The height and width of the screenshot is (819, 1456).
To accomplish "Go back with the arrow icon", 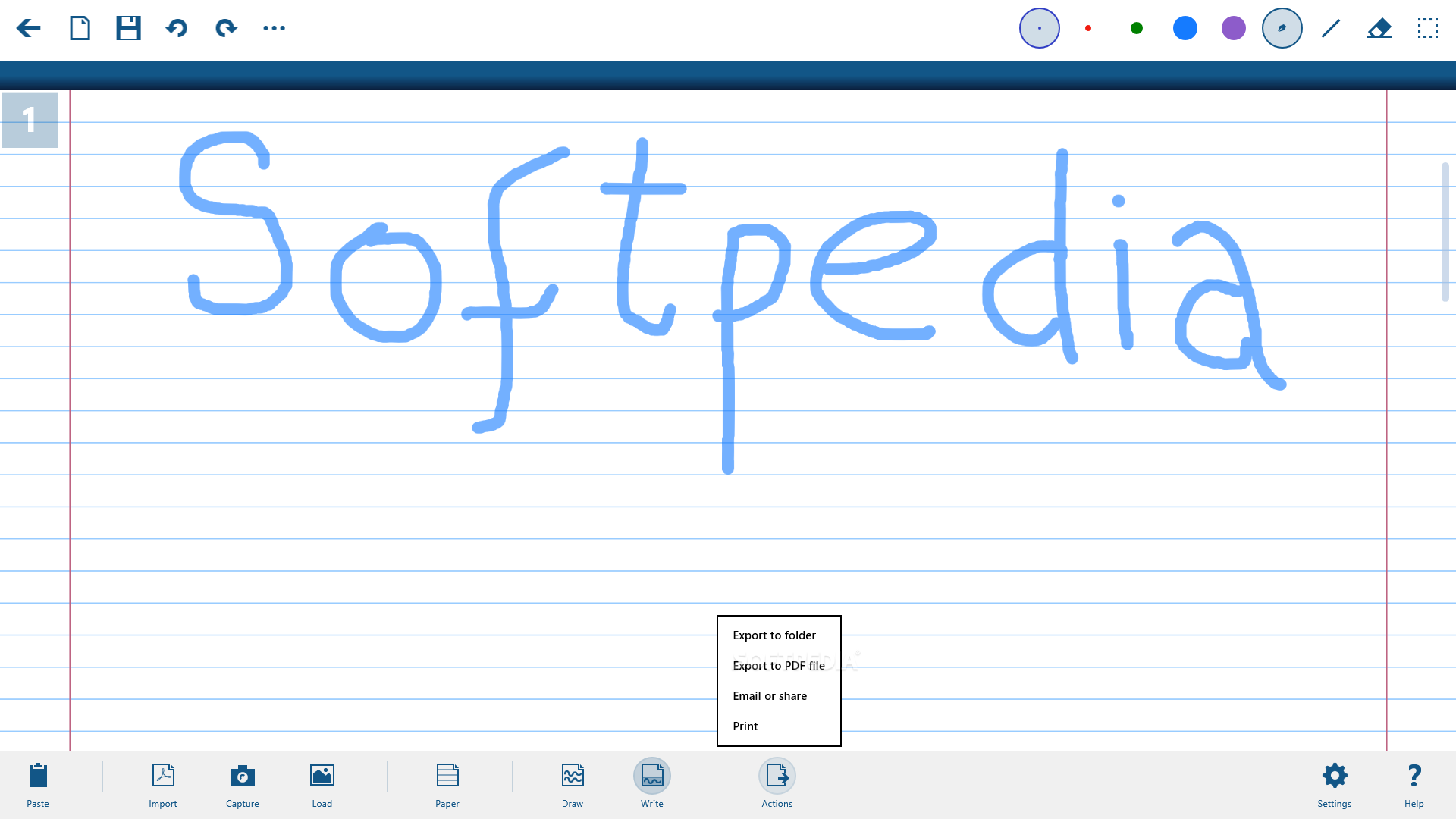I will (29, 29).
